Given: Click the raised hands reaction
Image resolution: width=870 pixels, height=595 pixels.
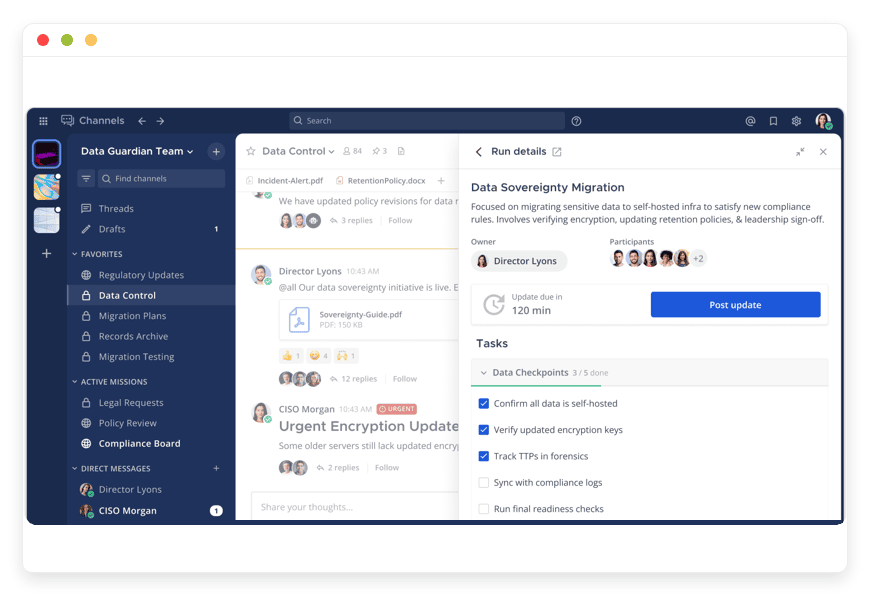Looking at the screenshot, I should click(346, 356).
